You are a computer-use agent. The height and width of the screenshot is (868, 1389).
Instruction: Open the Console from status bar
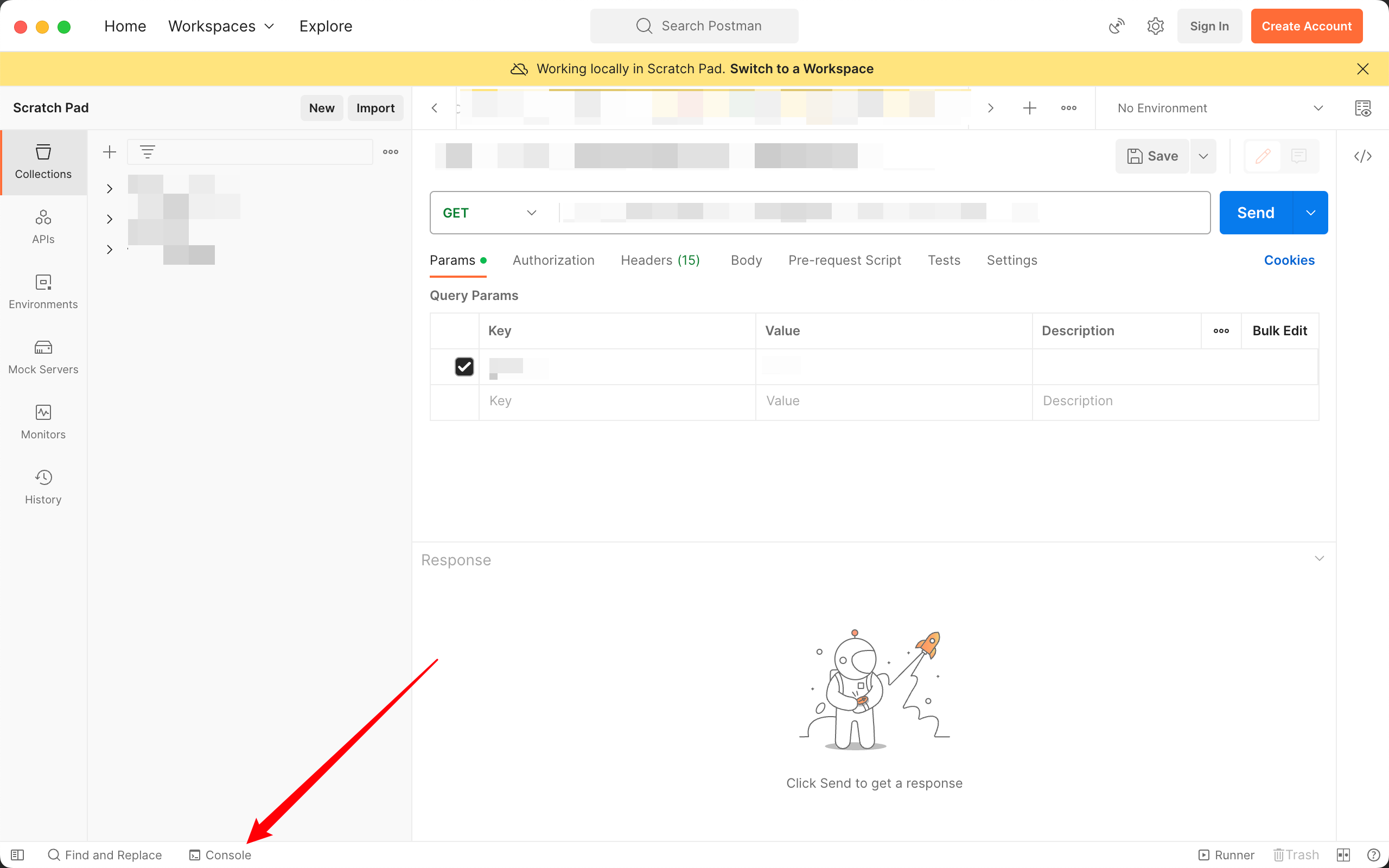pos(220,855)
